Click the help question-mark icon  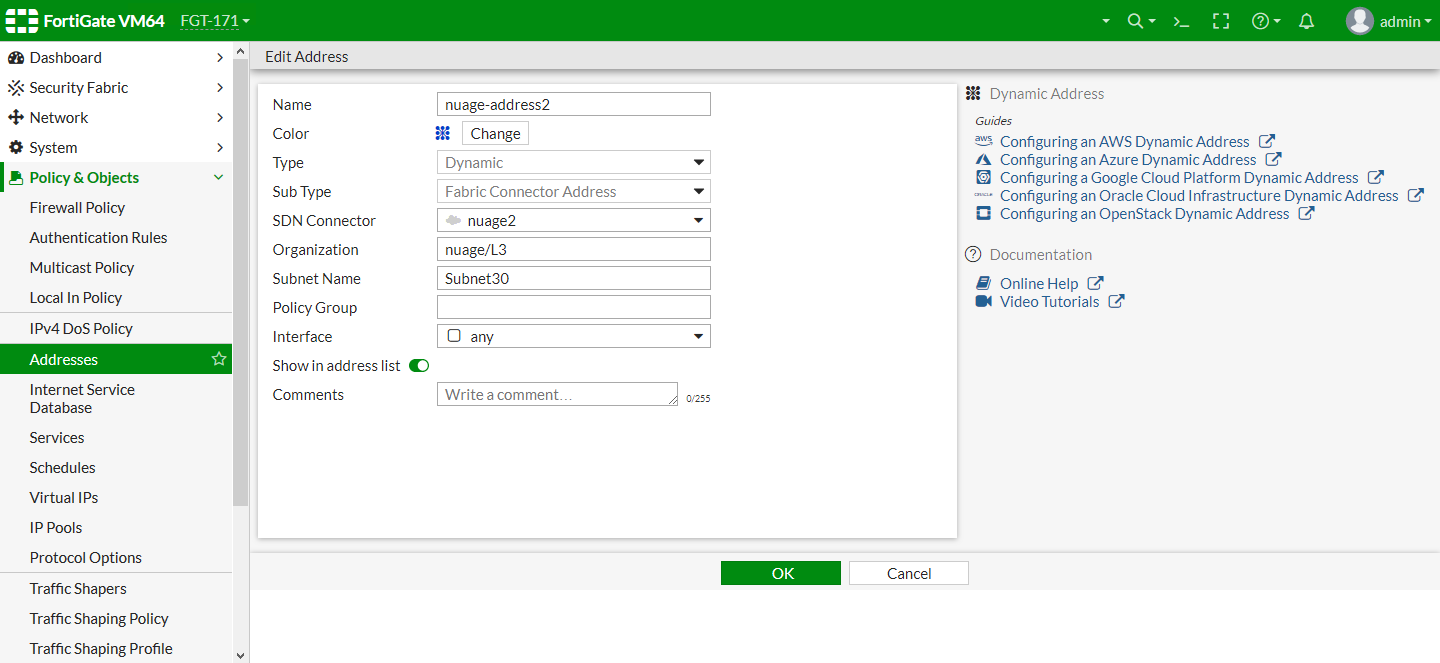pyautogui.click(x=1261, y=20)
